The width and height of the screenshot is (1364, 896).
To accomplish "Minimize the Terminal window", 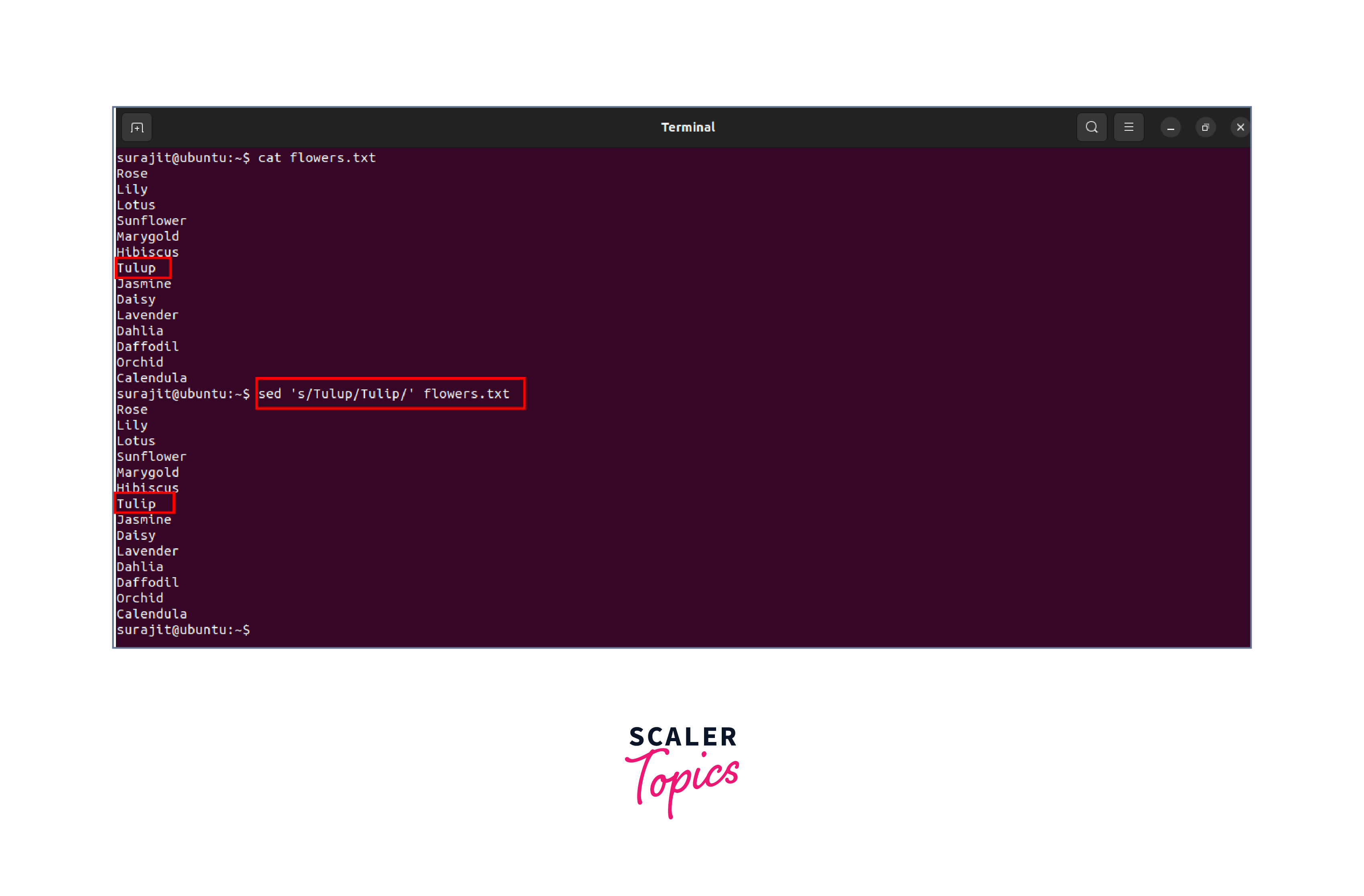I will (x=1170, y=128).
